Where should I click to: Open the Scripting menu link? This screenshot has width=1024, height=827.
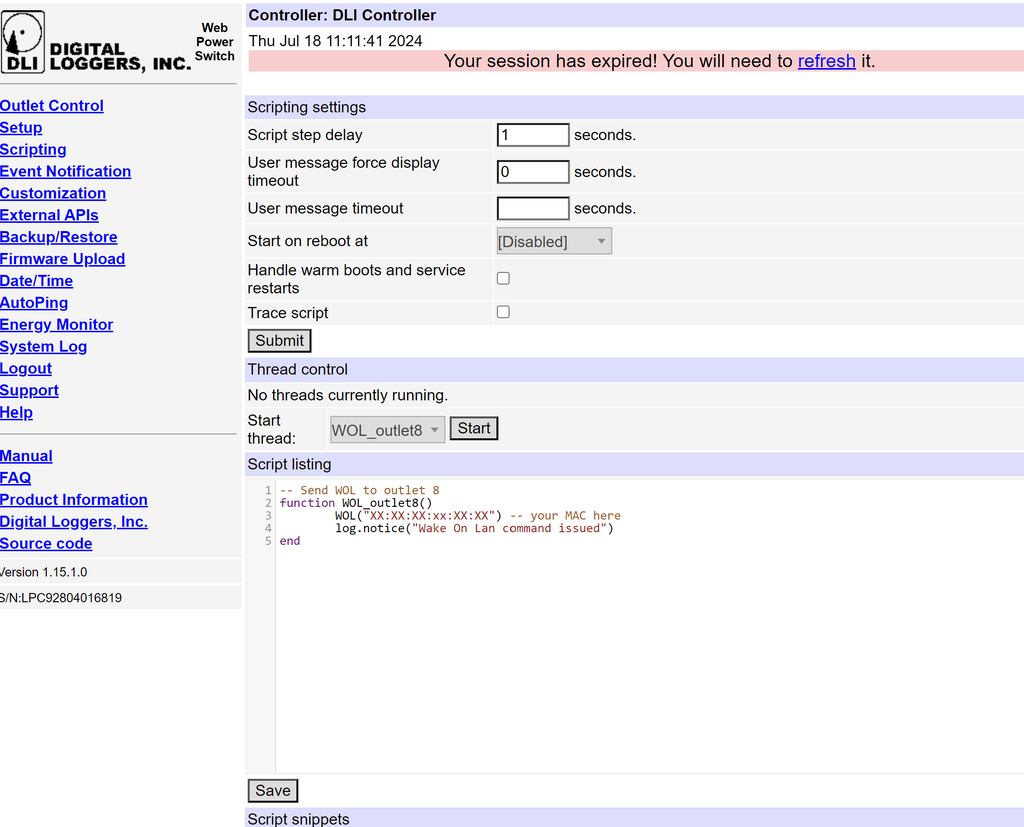point(33,150)
